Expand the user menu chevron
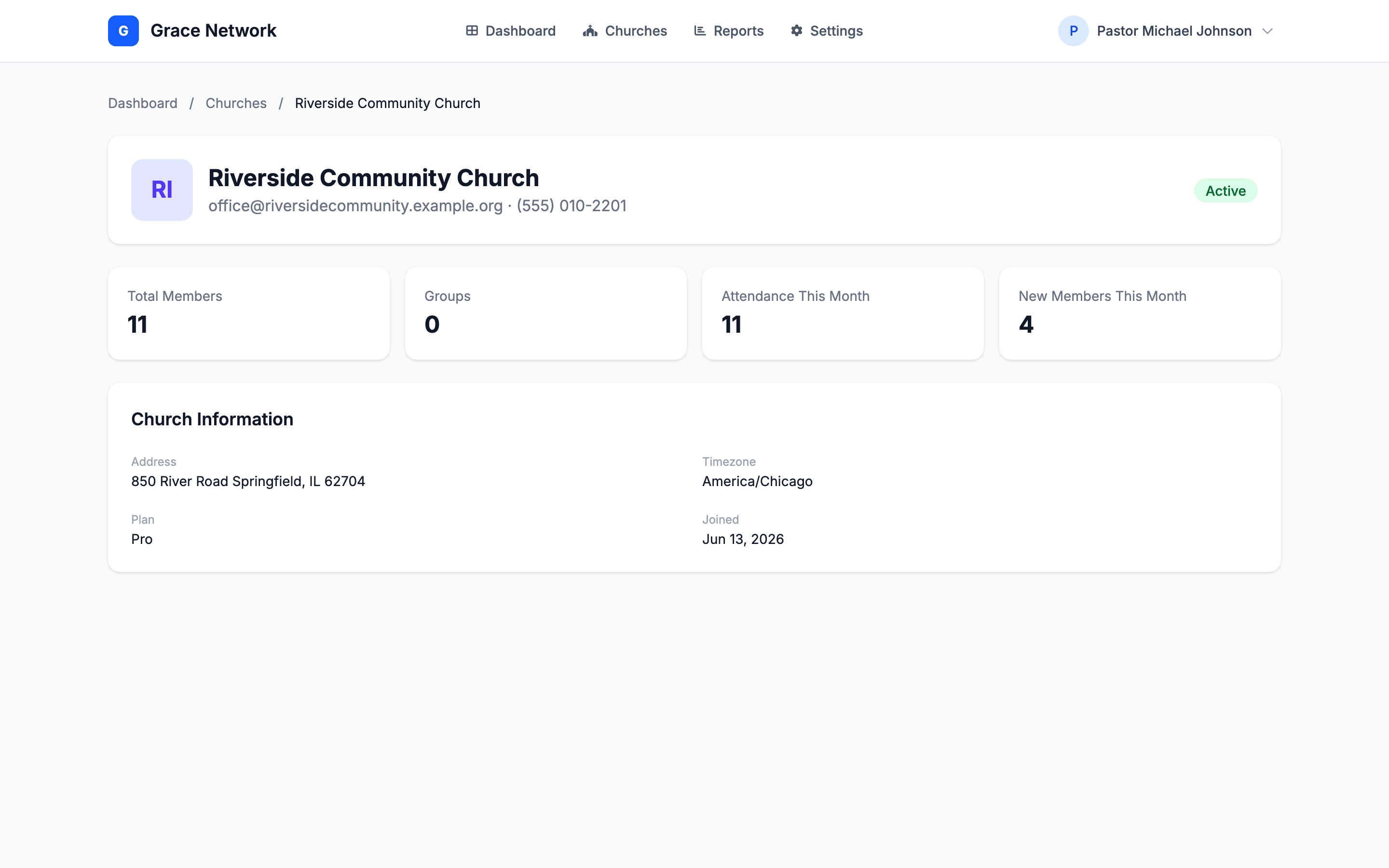 (1267, 31)
